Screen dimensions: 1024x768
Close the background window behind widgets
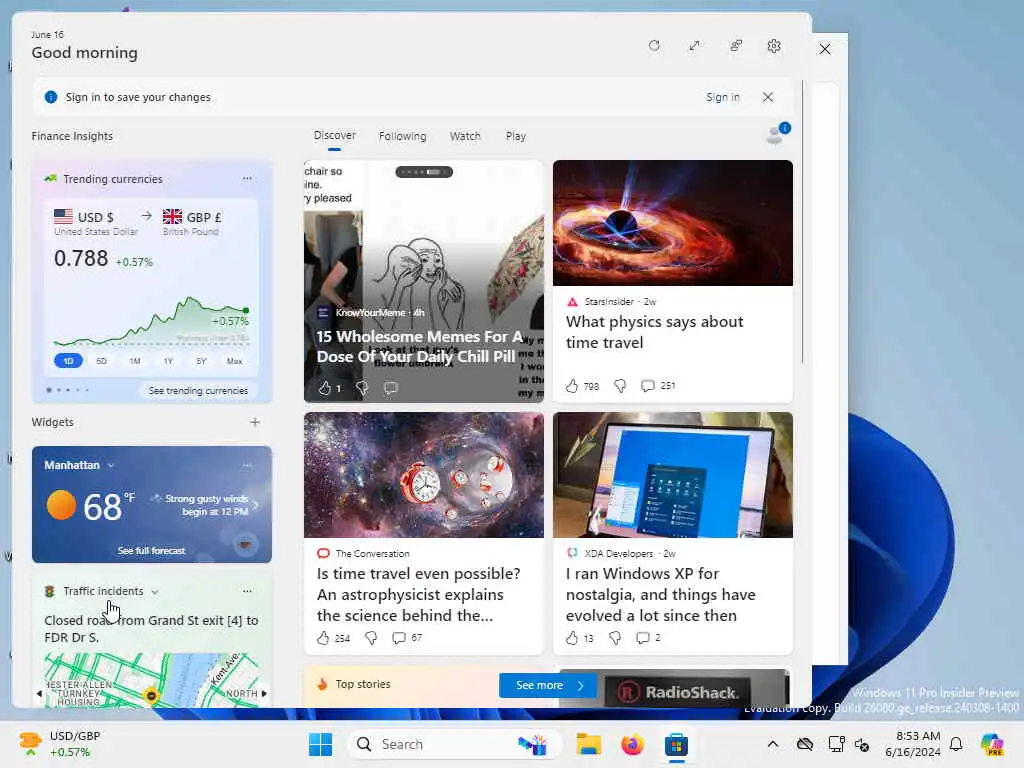pyautogui.click(x=825, y=49)
